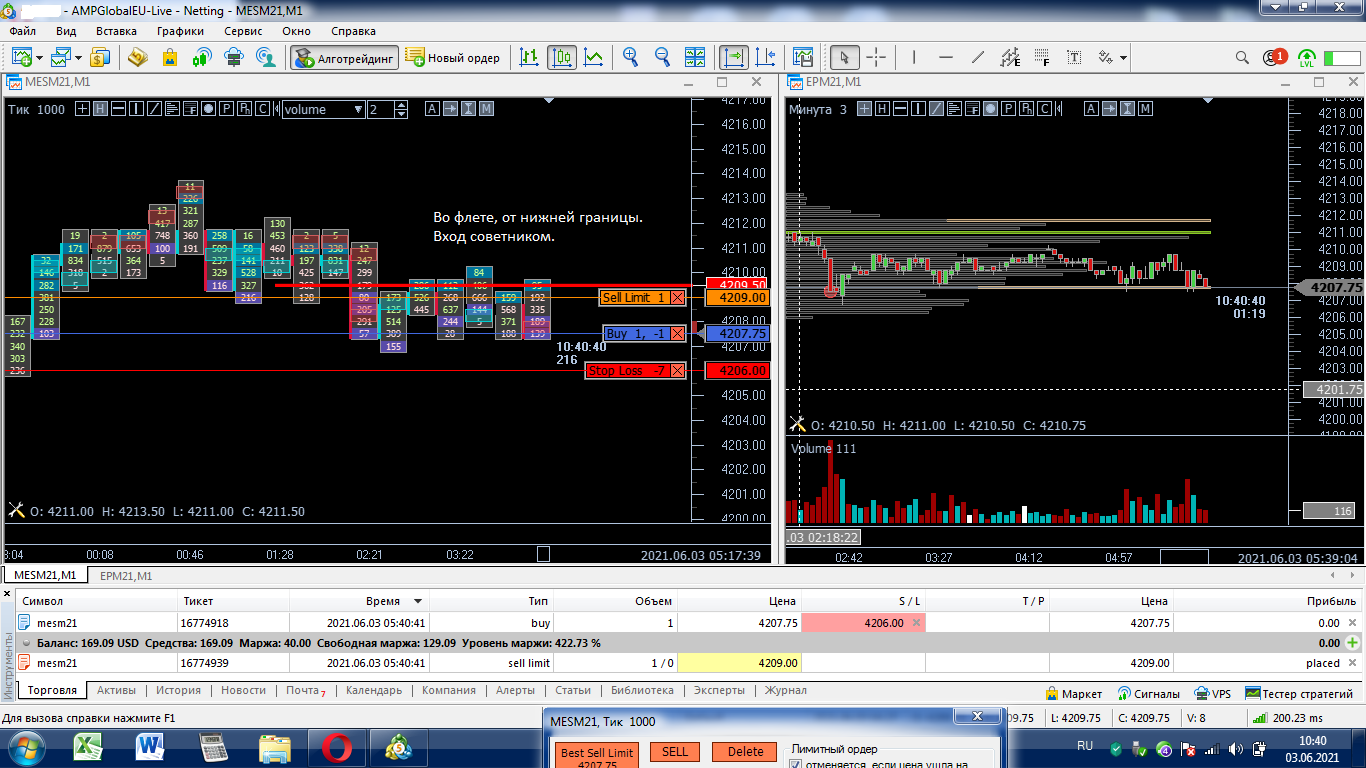Zoom out on the chart

point(662,58)
